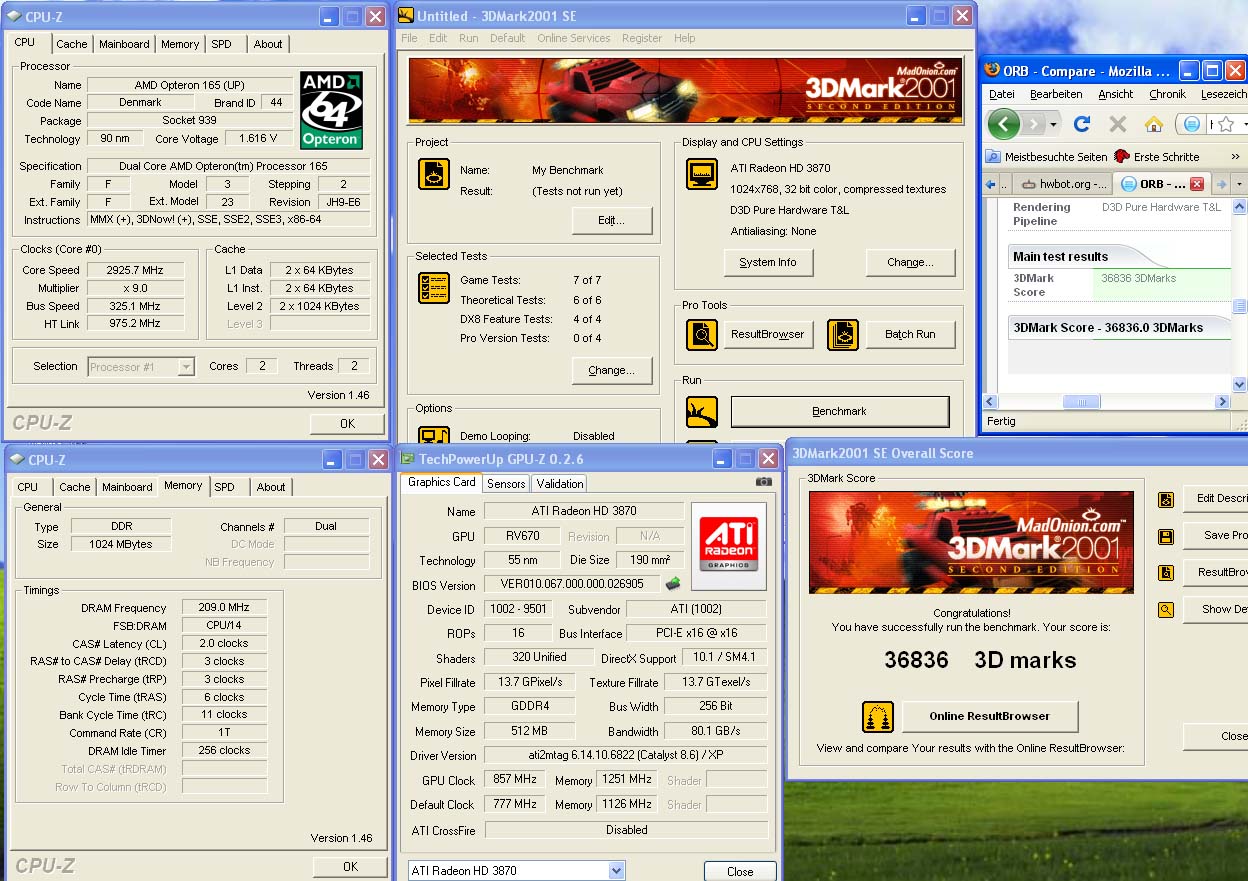Switch to the Sensors tab in GPU-Z

point(506,483)
